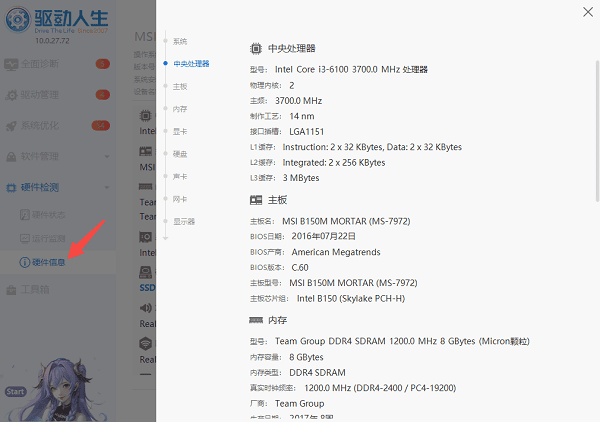This screenshot has height=422, width=600.
Task: Click the background sound speaker icon
Action: click(x=145, y=308)
